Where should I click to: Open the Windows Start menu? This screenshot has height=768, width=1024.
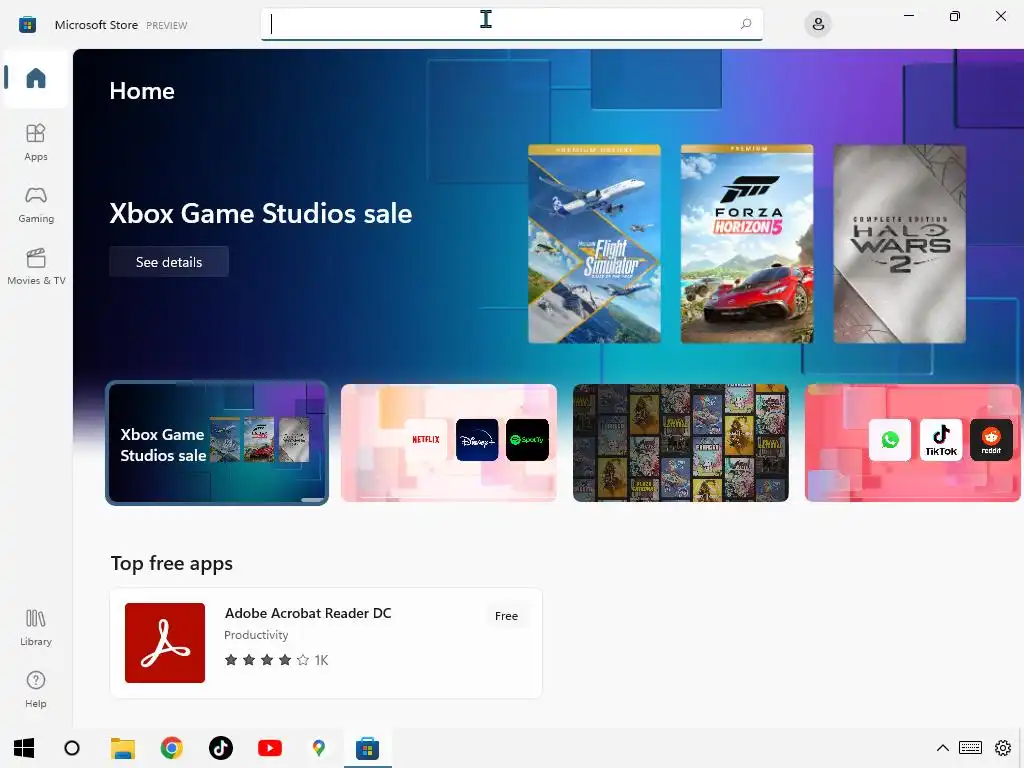pos(24,748)
